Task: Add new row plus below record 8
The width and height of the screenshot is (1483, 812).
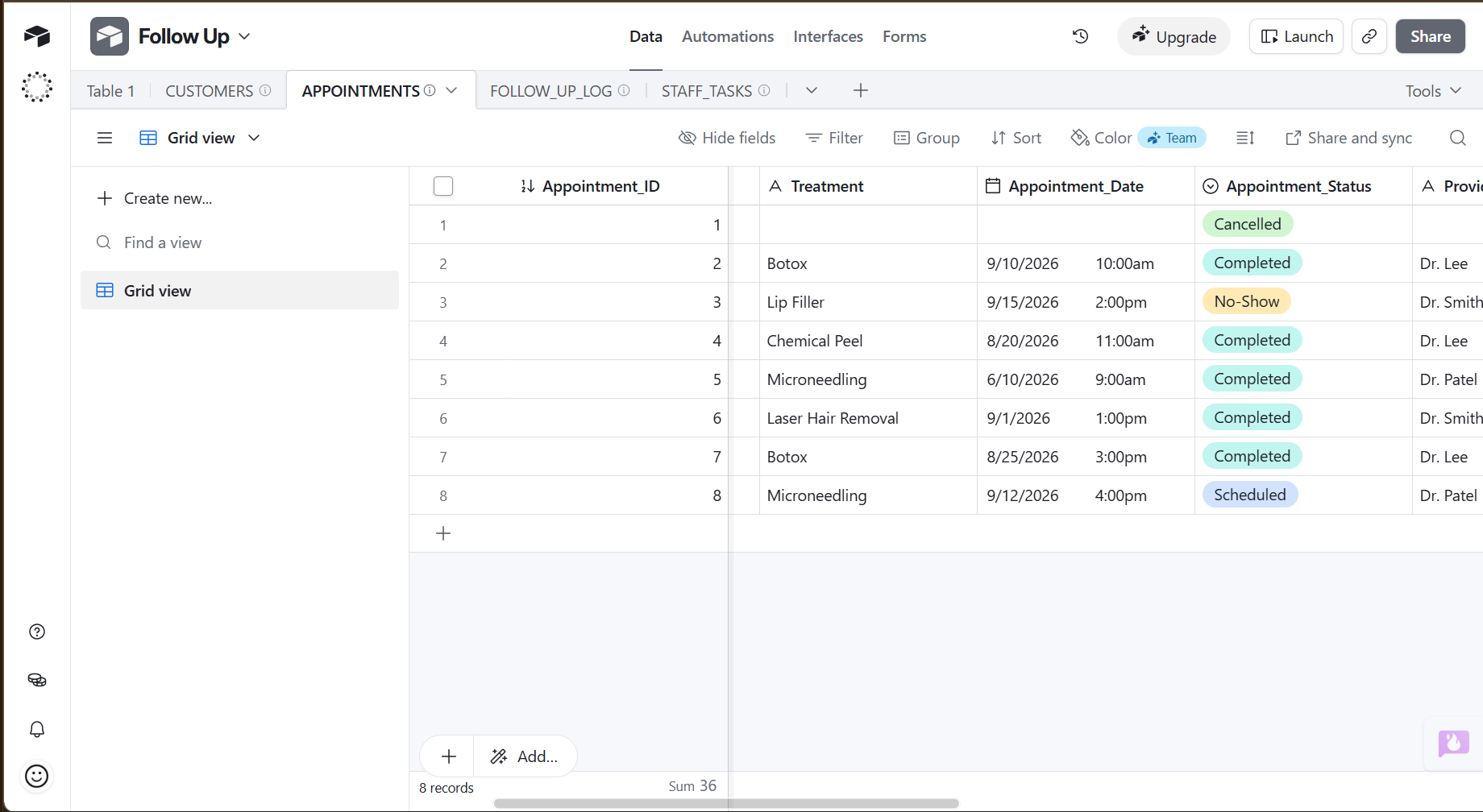Action: (443, 533)
